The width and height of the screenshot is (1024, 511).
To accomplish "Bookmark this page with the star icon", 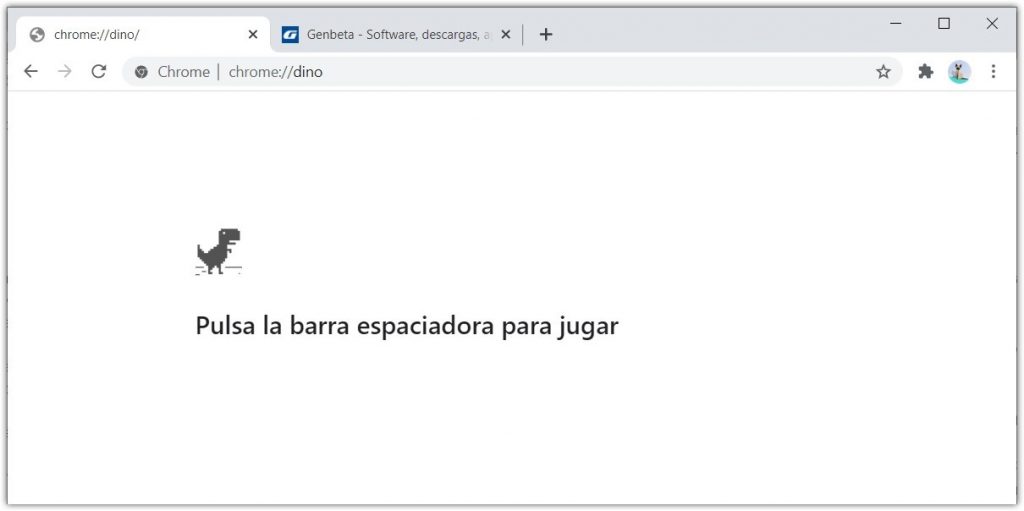I will pos(883,72).
